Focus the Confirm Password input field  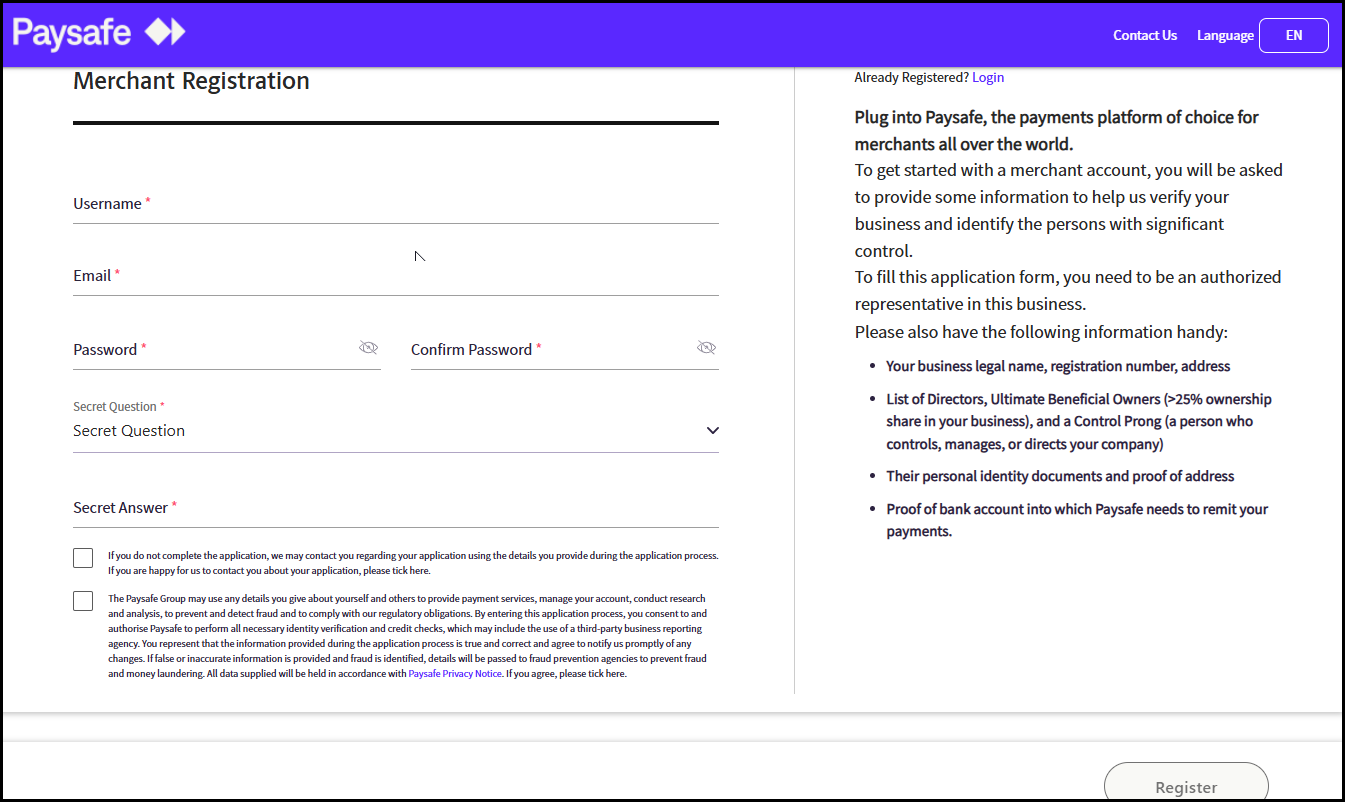pos(565,350)
